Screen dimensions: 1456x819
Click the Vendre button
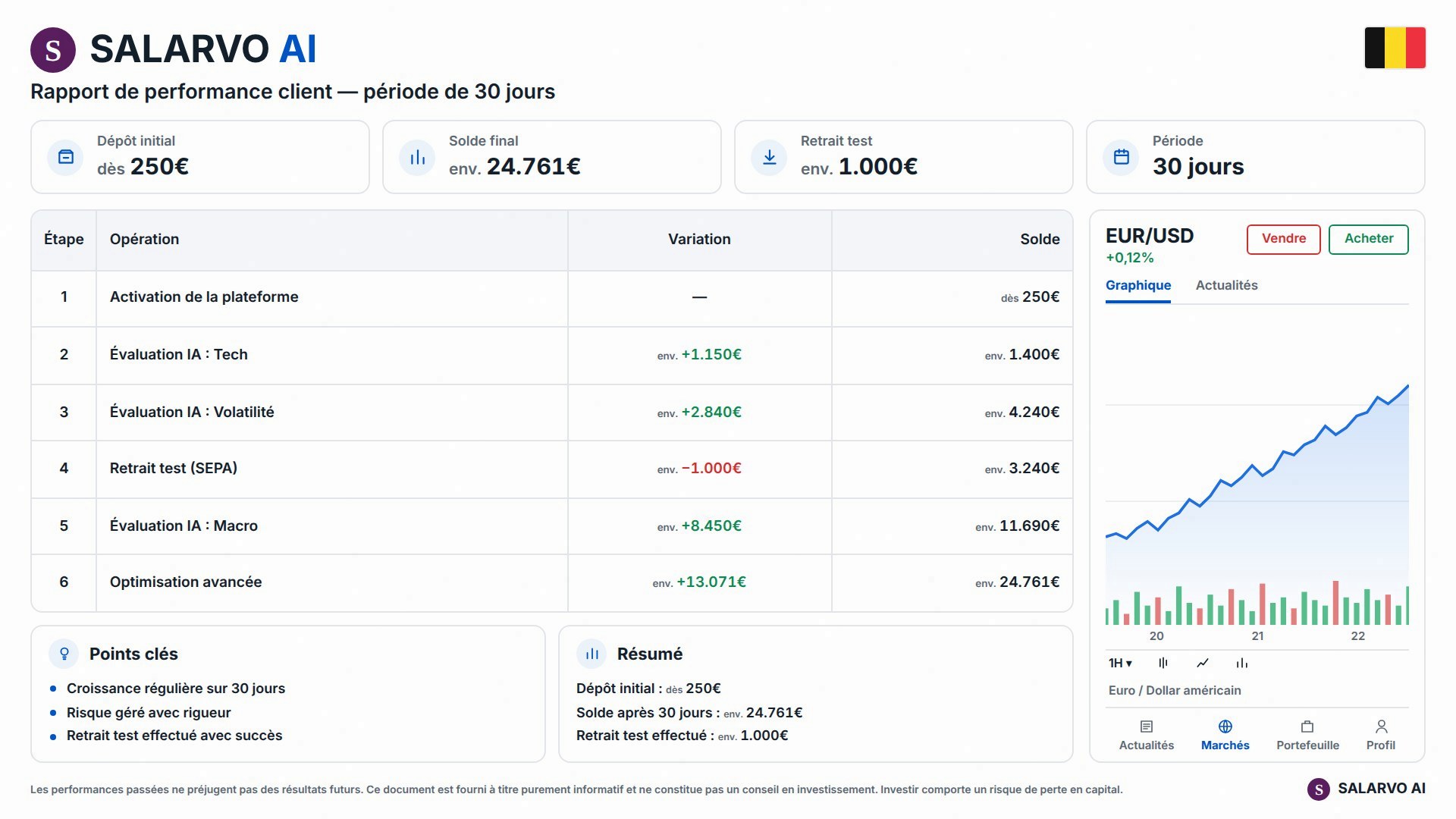pos(1284,239)
